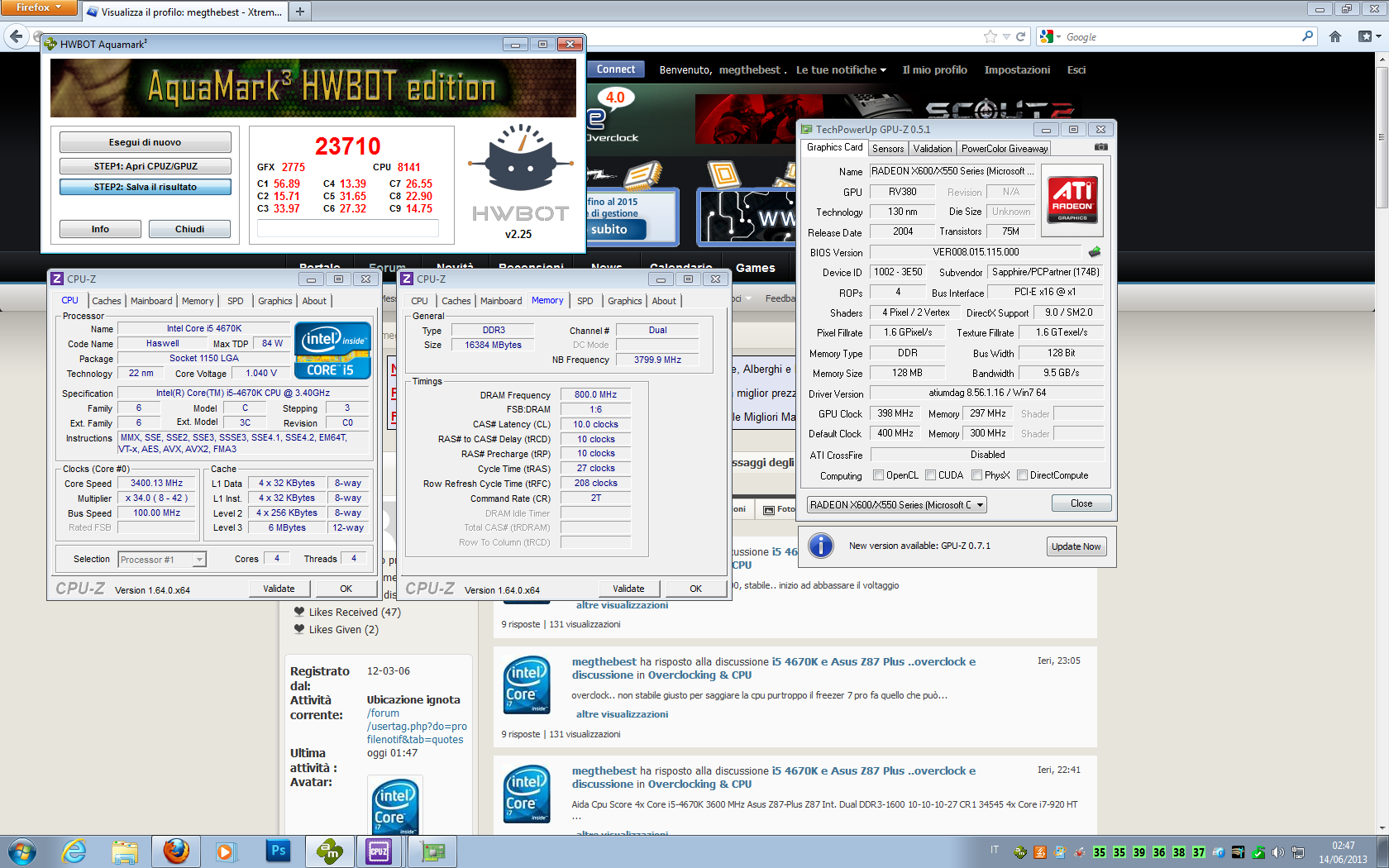
Task: Click the Intel Core i5 logo in CPU-Z
Action: coord(332,351)
